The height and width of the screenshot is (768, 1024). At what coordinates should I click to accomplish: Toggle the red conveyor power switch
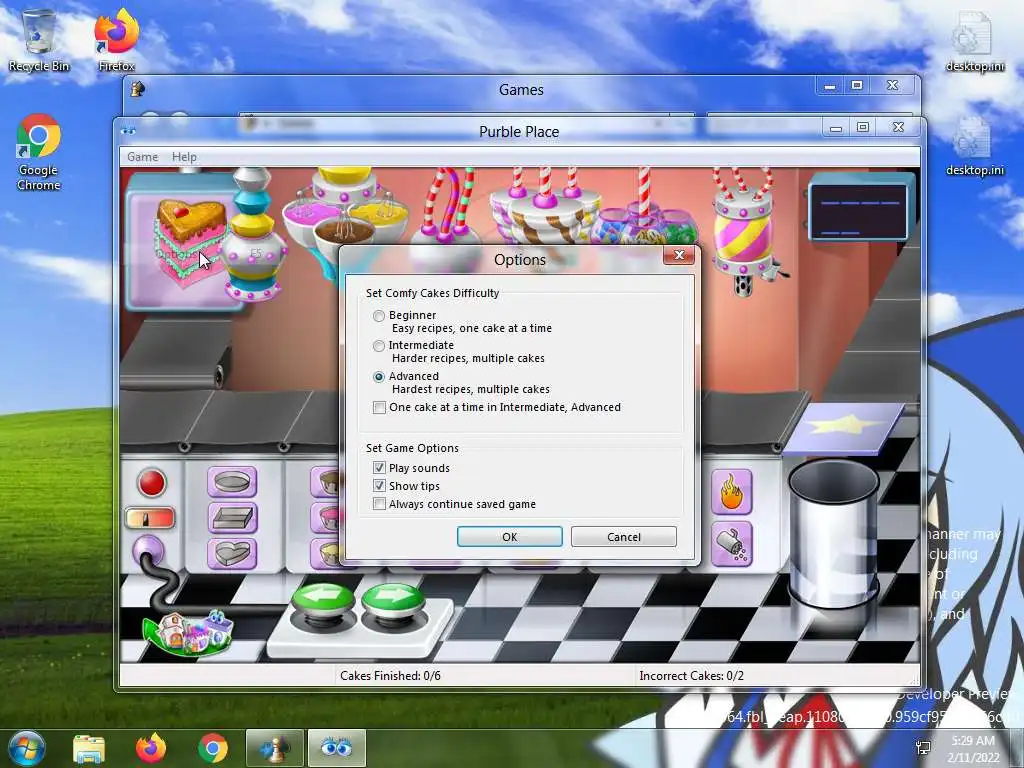point(150,518)
